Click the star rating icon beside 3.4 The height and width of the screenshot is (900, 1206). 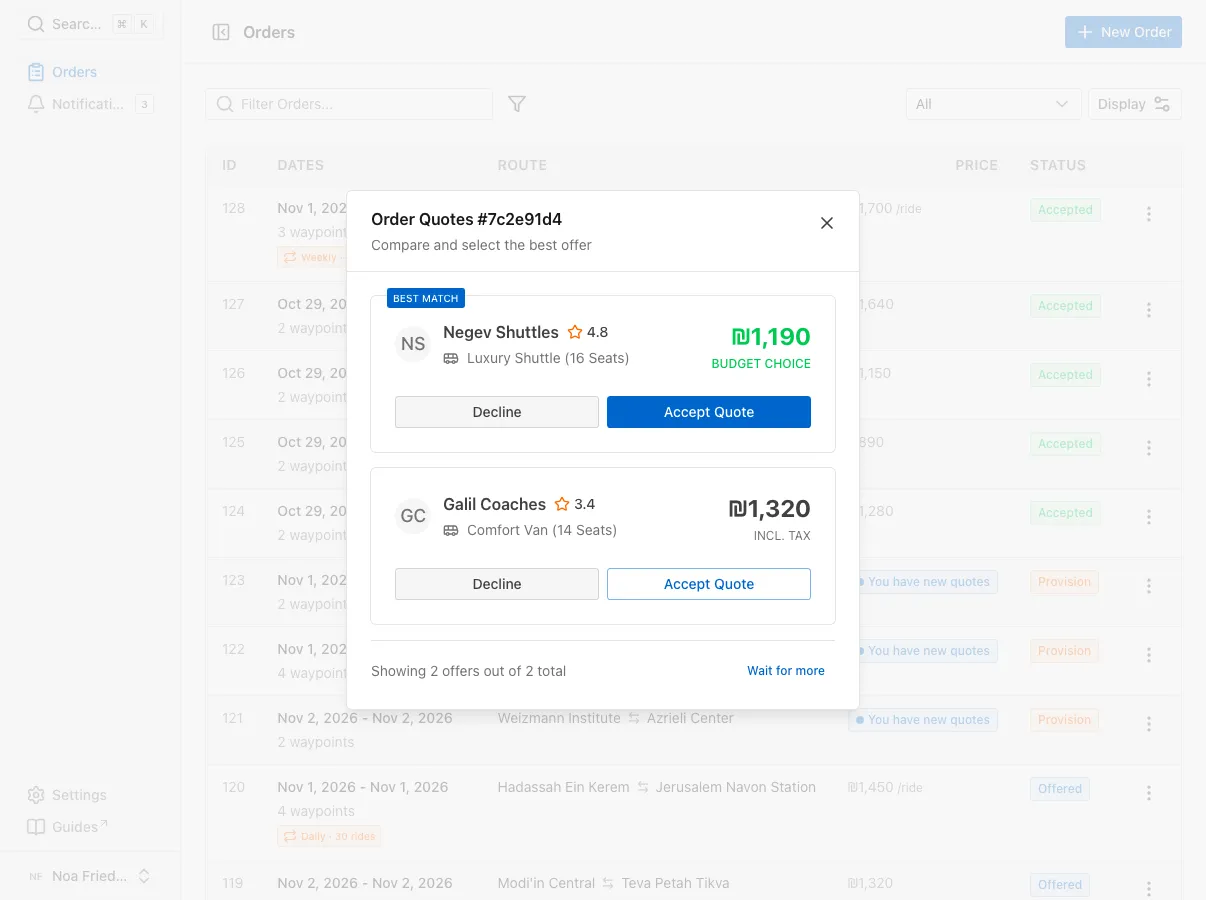562,504
